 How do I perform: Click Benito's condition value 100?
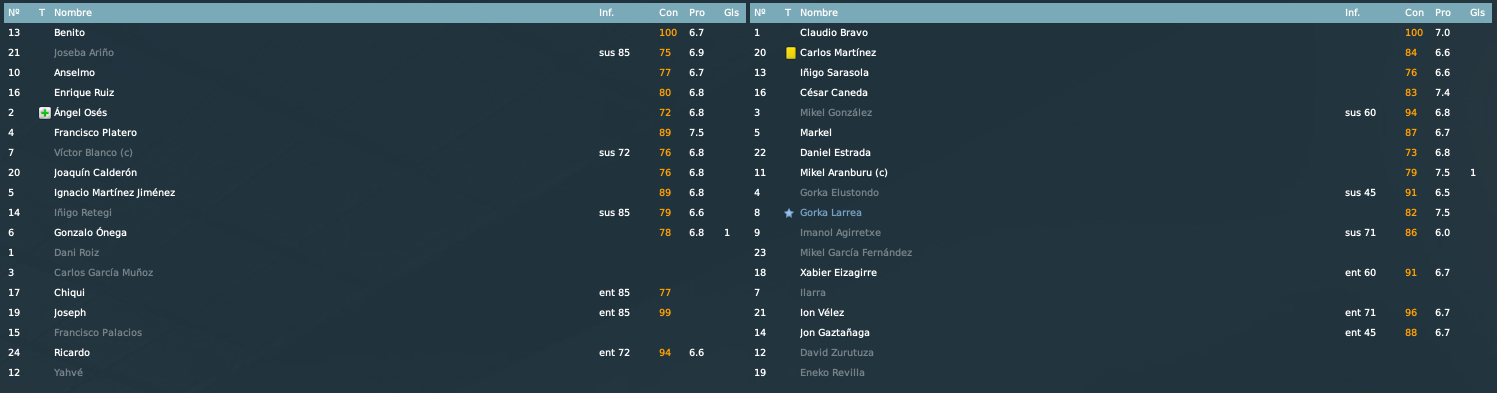(x=668, y=33)
